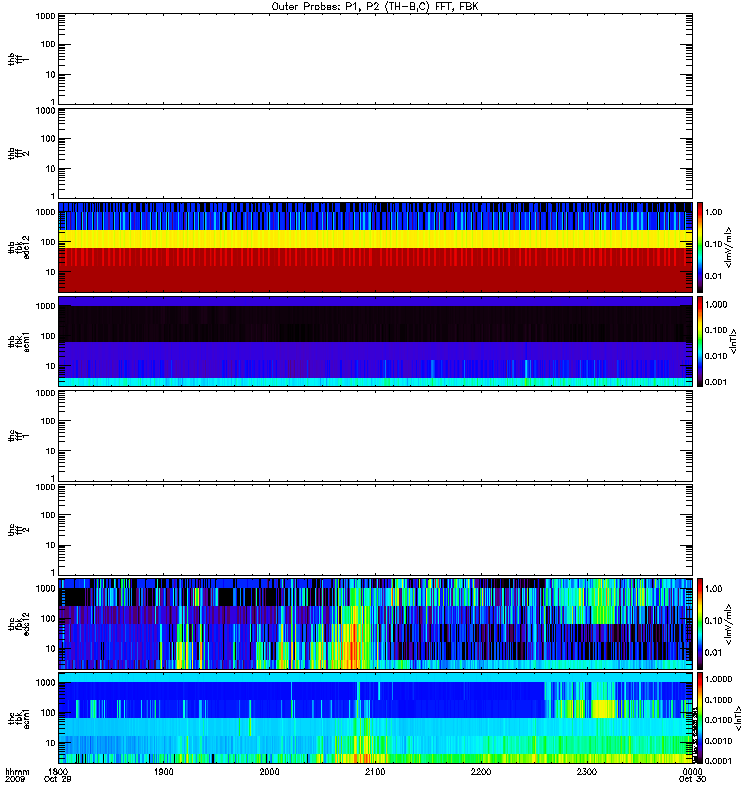The width and height of the screenshot is (750, 800).
Task: Click the yellow band in thb fbk edc12 spectrogram
Action: click(375, 239)
